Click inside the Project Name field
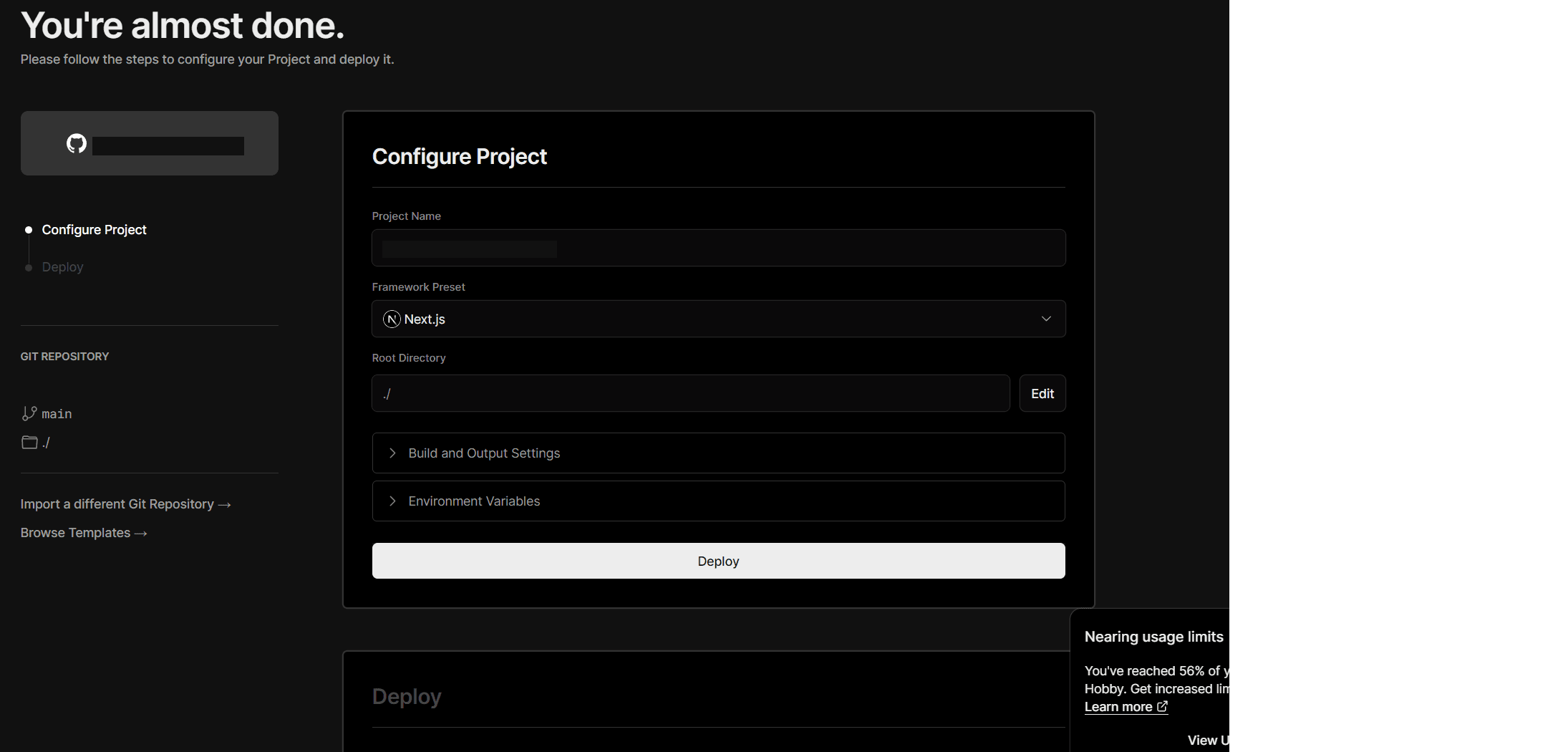 pos(717,248)
